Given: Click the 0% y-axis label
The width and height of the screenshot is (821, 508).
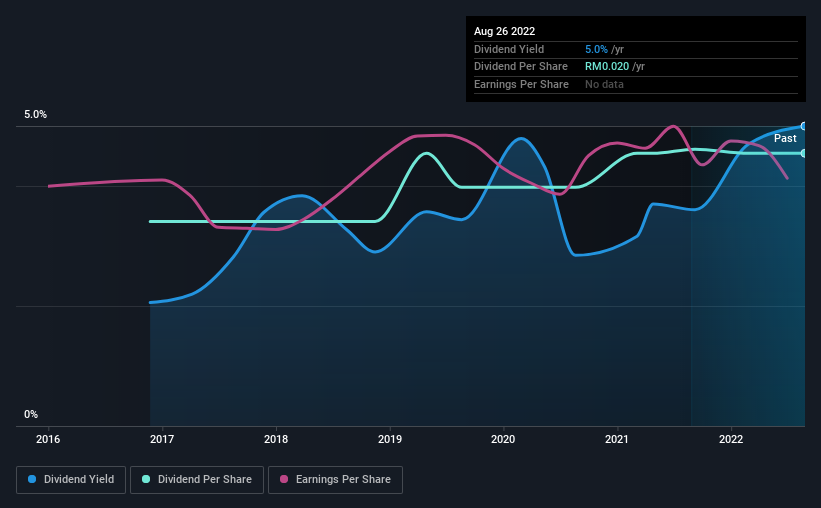Looking at the screenshot, I should coord(31,414).
